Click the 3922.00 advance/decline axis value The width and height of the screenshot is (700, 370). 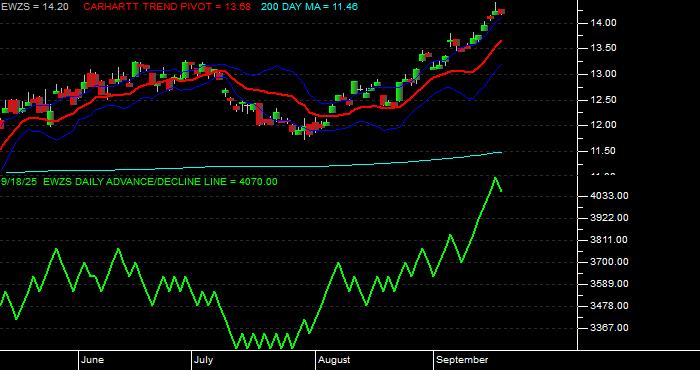pos(609,218)
